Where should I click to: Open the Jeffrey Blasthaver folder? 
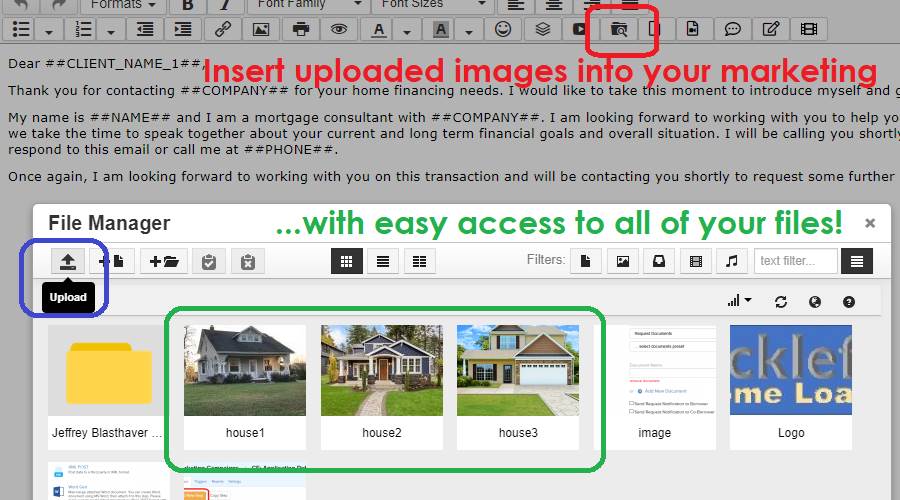pyautogui.click(x=107, y=387)
